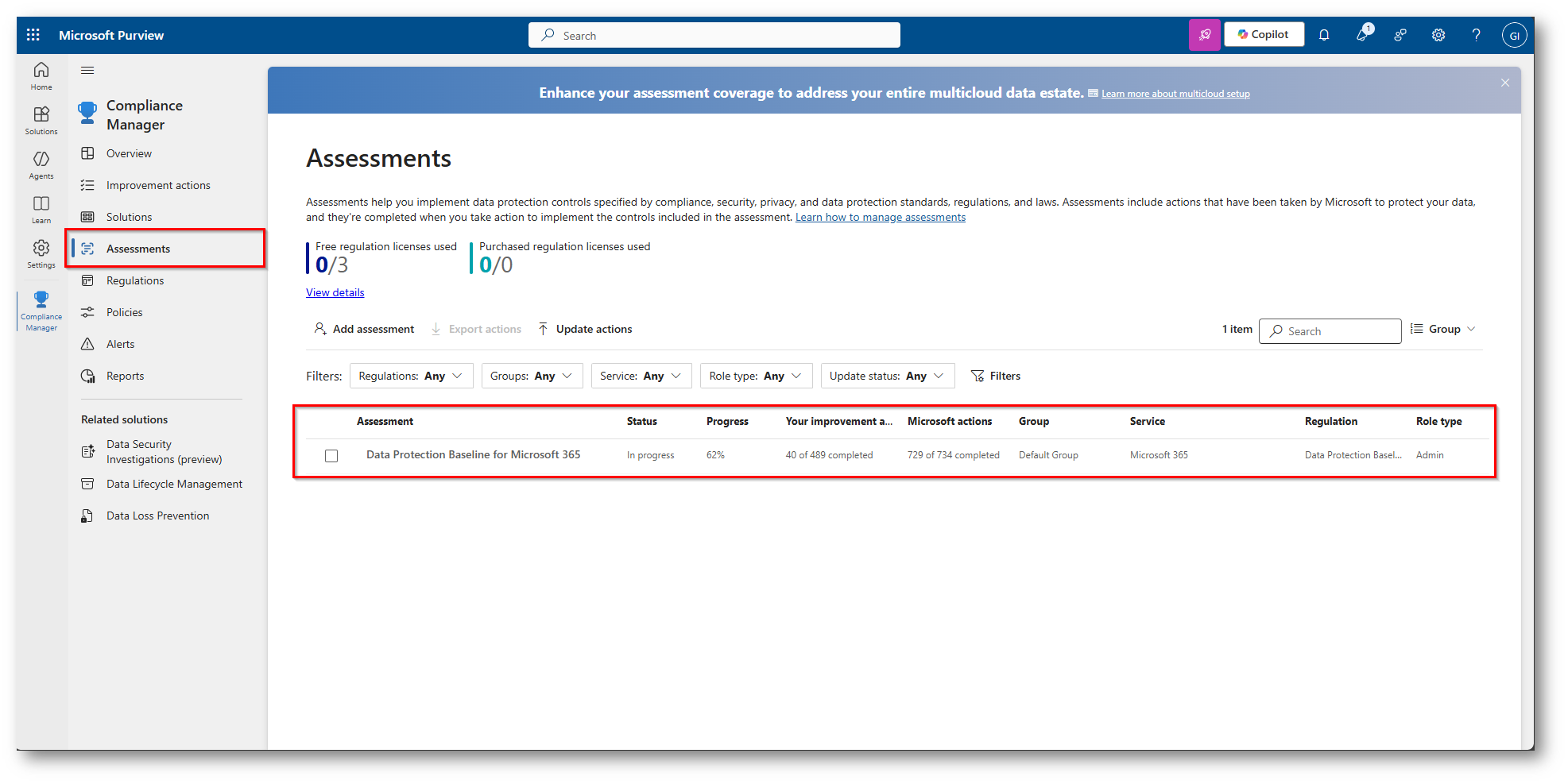Collapse the navigation hamburger menu

(87, 71)
